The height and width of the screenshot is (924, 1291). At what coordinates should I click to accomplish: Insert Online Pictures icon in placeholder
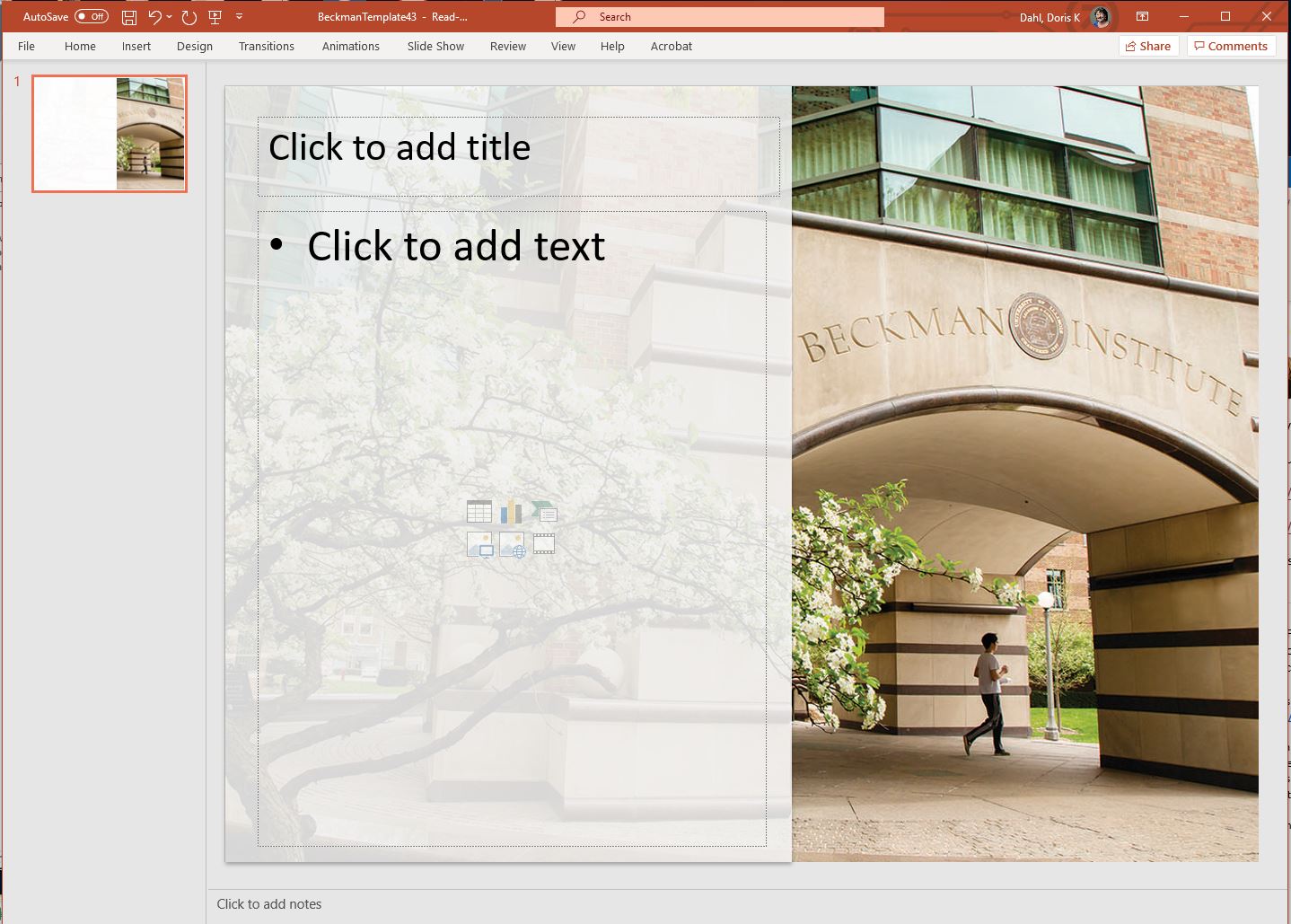pyautogui.click(x=512, y=544)
